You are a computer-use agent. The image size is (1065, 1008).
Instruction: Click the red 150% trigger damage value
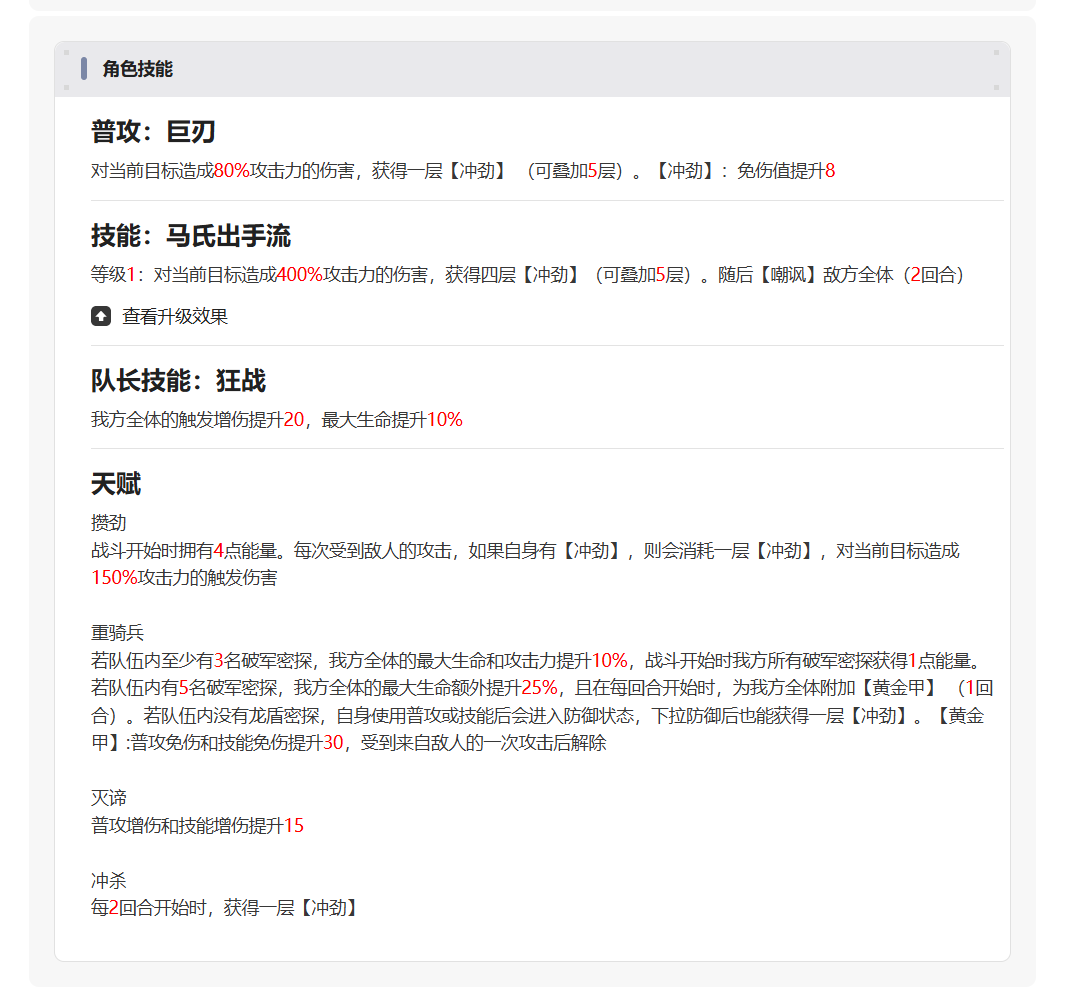(x=114, y=578)
